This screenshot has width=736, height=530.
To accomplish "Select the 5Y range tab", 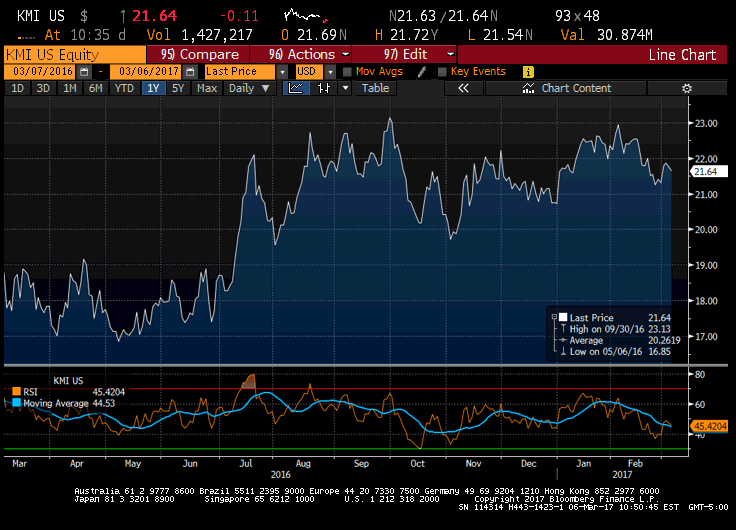I will pyautogui.click(x=178, y=88).
